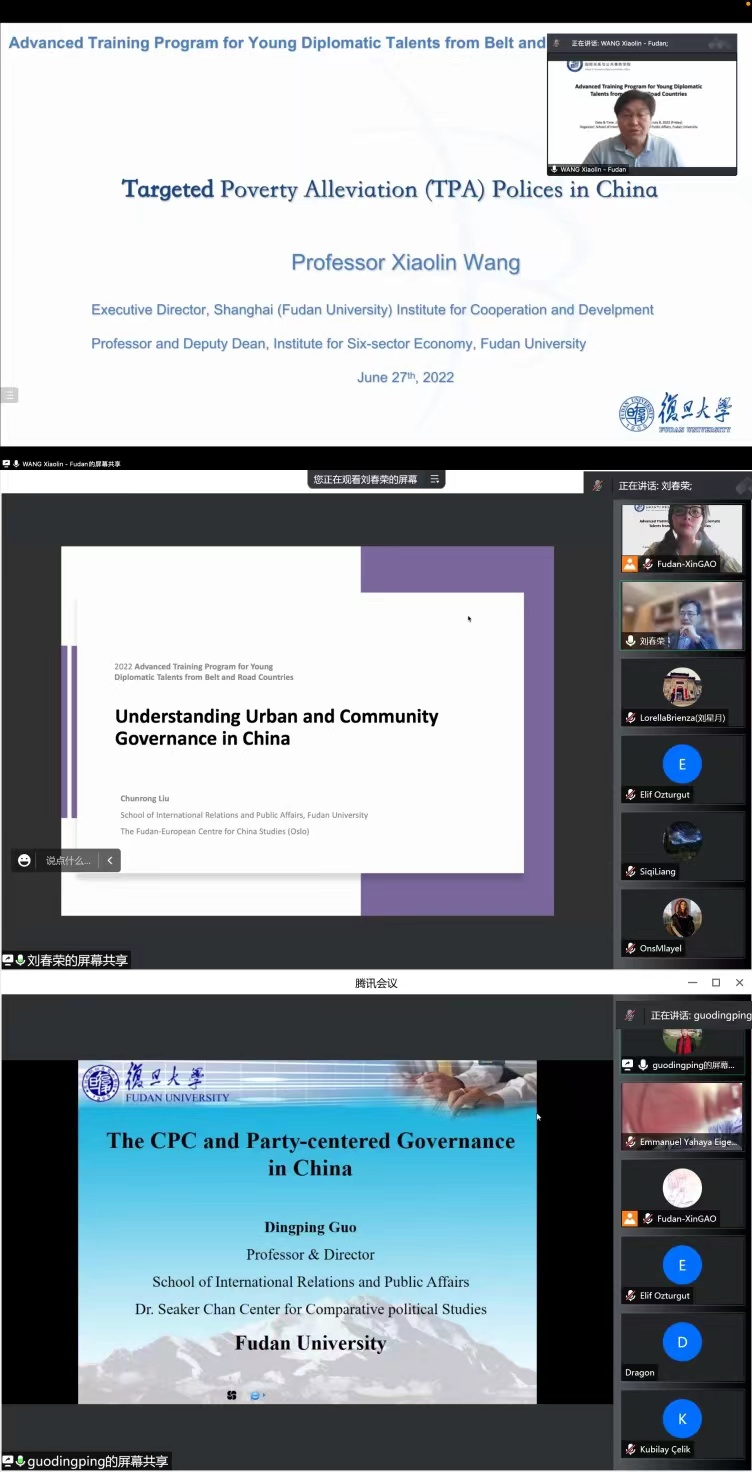Click the LorellaBrienza participant tile
752x1472 pixels.
pyautogui.click(x=682, y=690)
